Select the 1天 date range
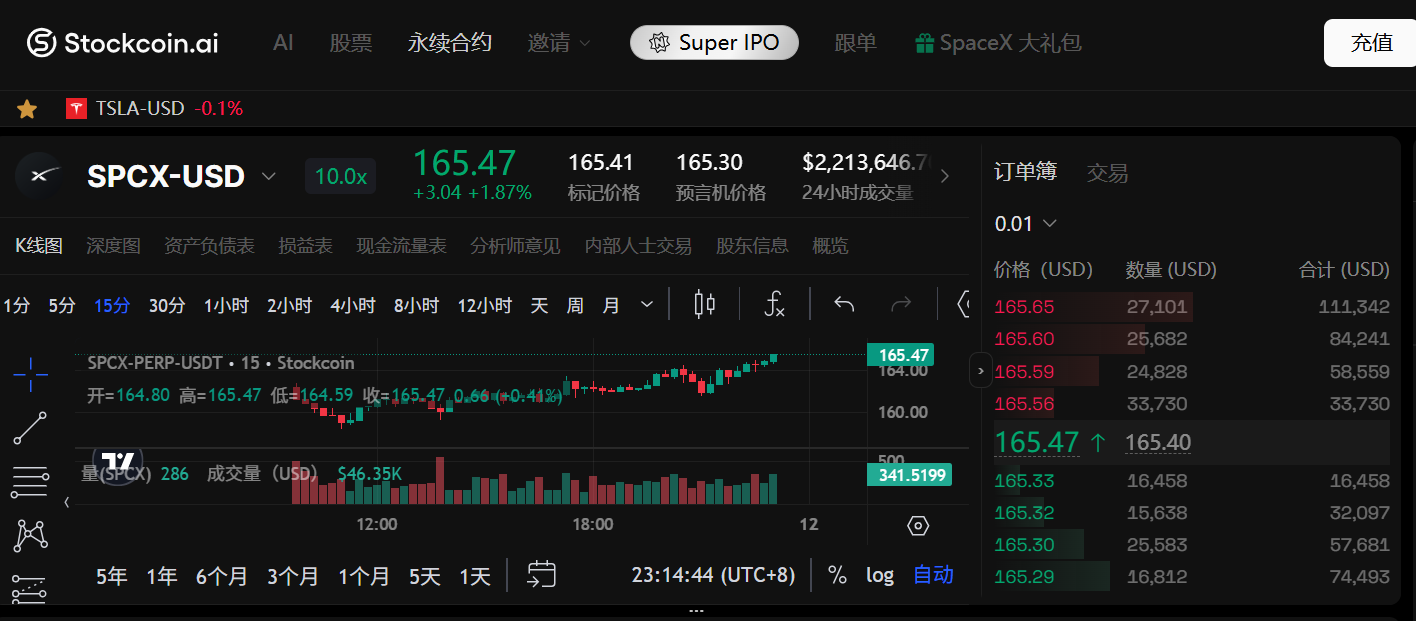The height and width of the screenshot is (621, 1416). [x=475, y=576]
